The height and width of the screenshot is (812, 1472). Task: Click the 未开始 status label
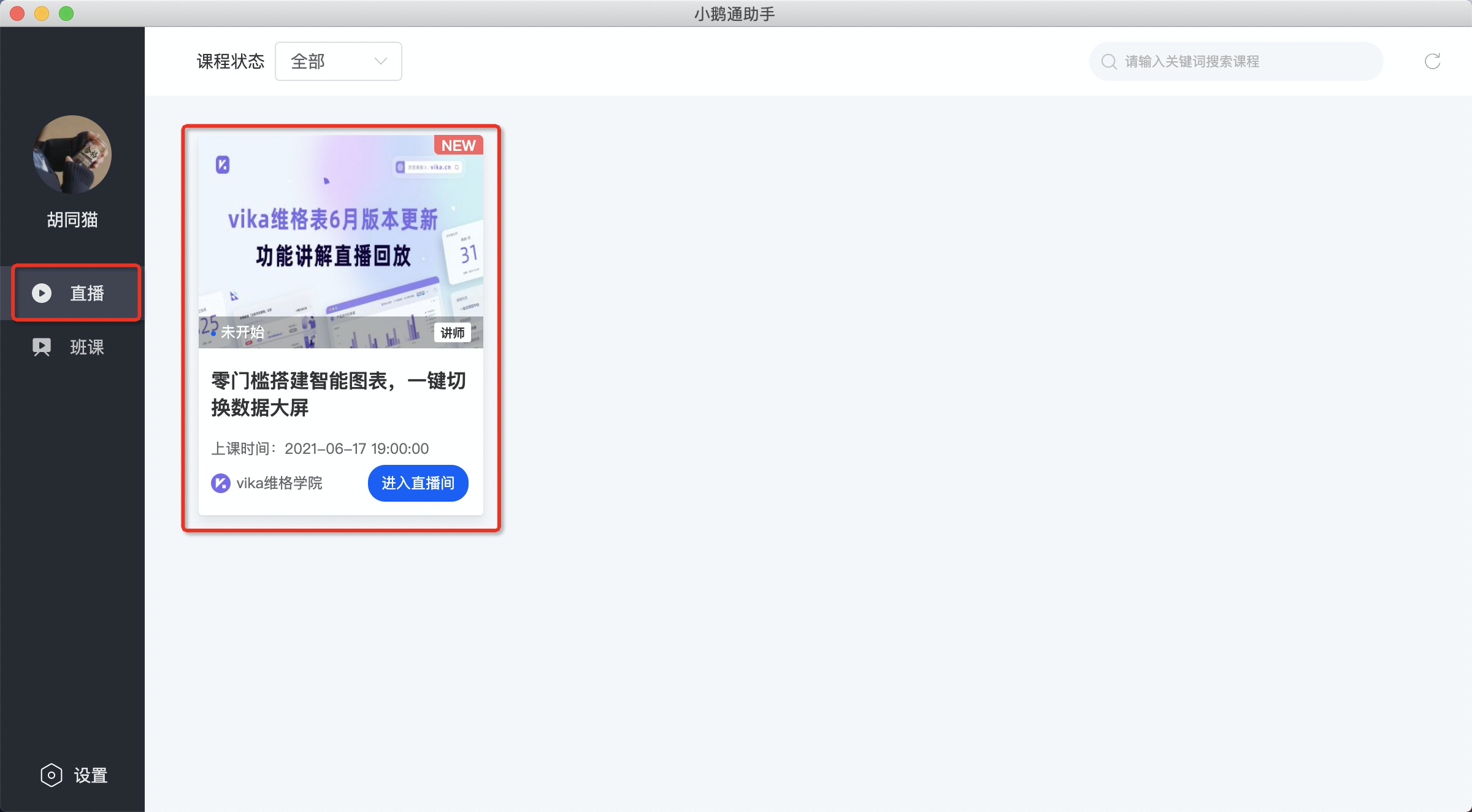point(242,332)
